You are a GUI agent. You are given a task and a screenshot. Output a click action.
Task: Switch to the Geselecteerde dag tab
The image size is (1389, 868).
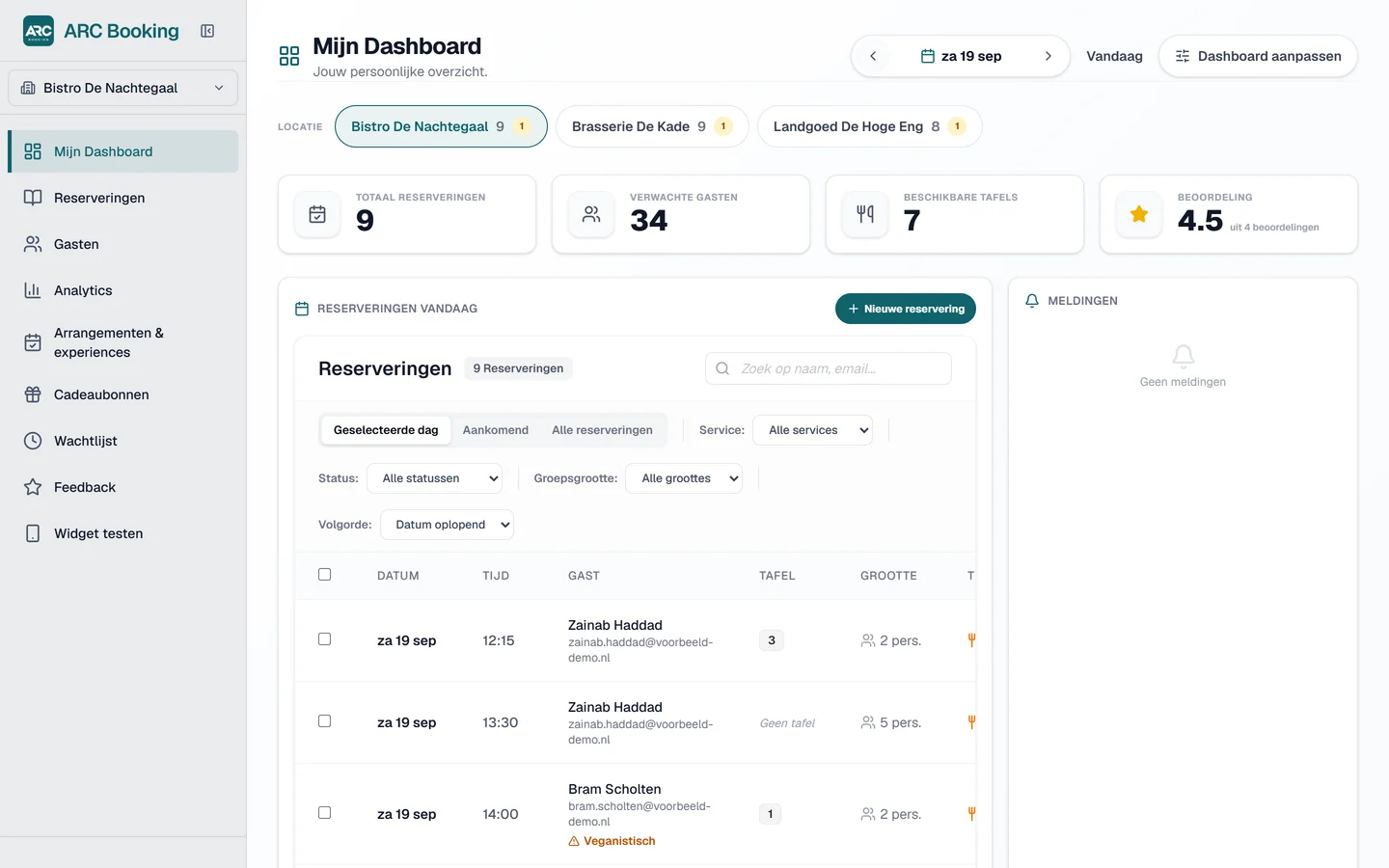pyautogui.click(x=386, y=430)
